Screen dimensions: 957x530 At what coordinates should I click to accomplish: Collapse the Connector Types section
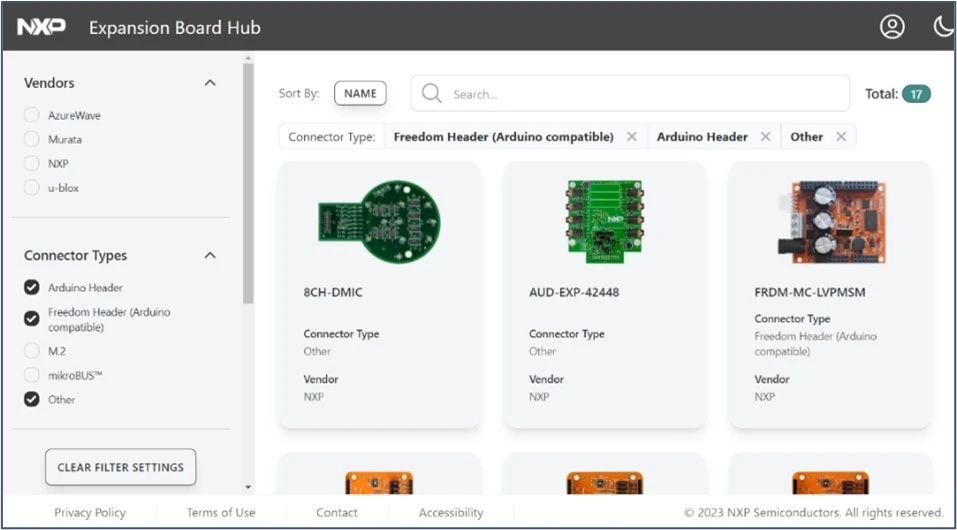(x=210, y=255)
